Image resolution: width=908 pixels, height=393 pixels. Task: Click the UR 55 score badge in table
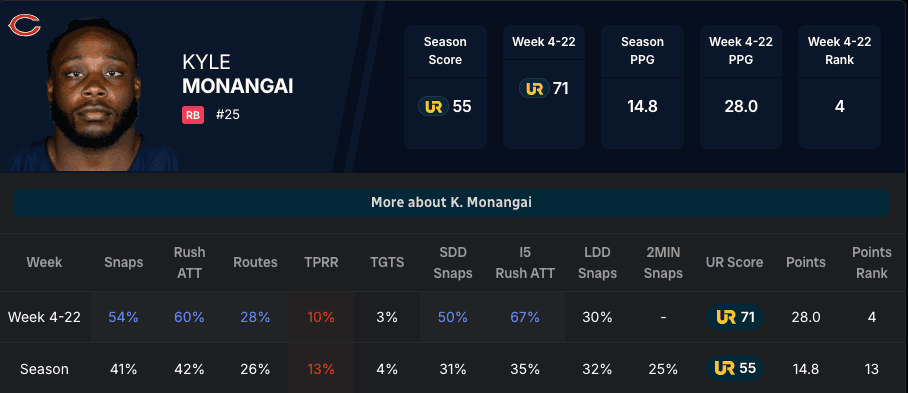tap(734, 369)
